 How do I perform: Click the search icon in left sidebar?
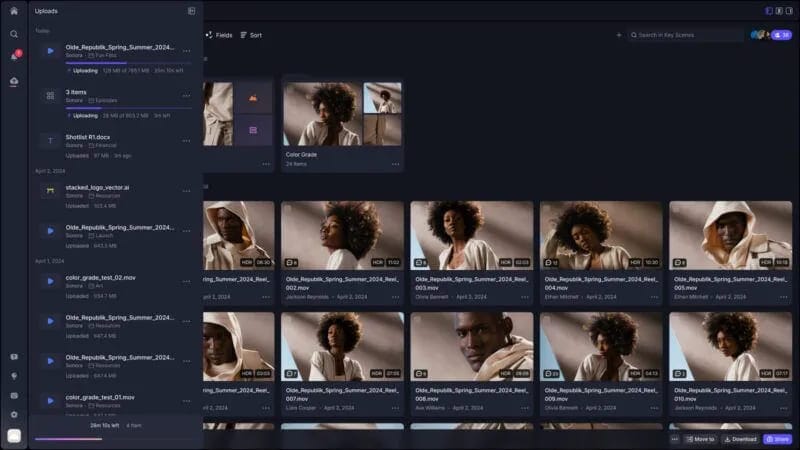click(x=14, y=34)
